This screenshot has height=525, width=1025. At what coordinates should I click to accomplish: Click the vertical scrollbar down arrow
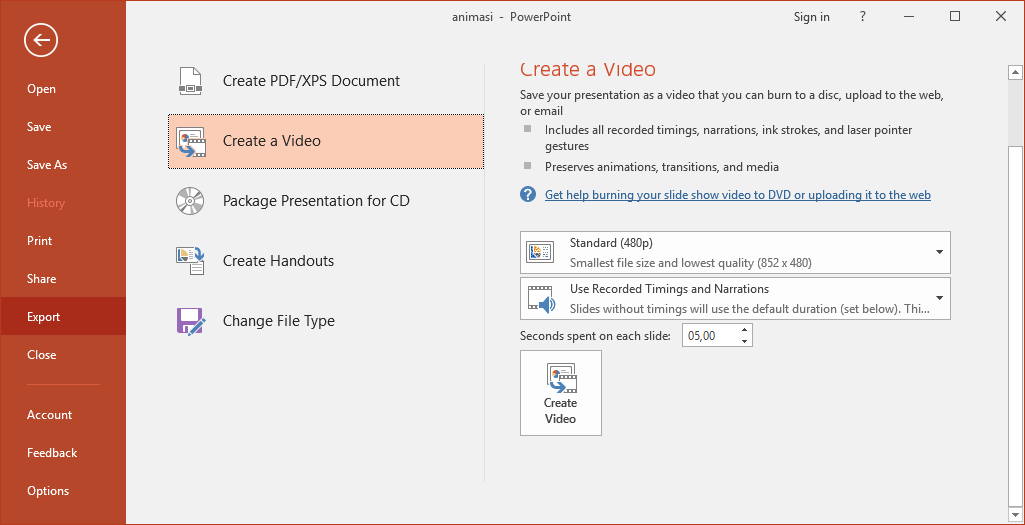(x=1015, y=514)
